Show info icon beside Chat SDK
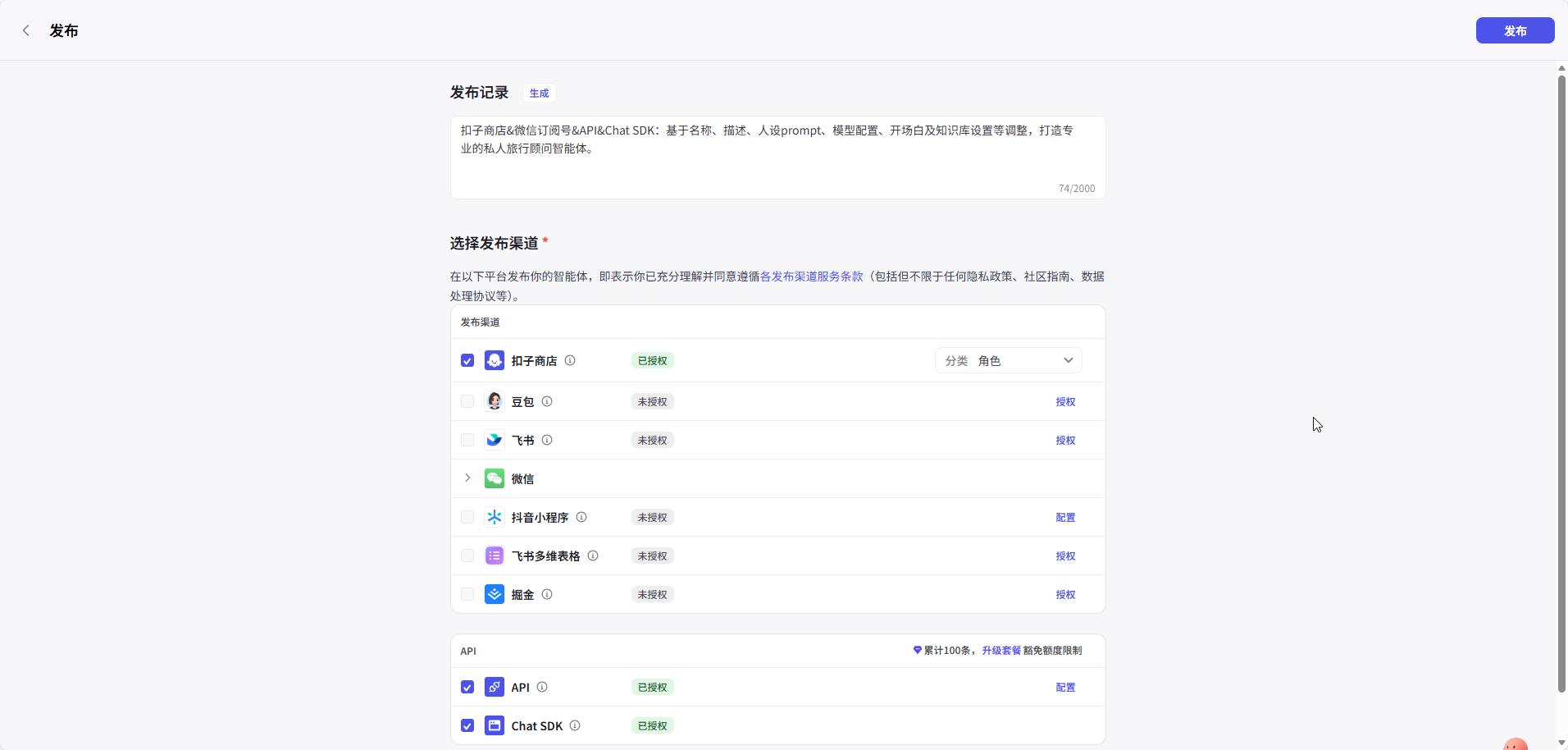Image resolution: width=1568 pixels, height=750 pixels. tap(575, 725)
